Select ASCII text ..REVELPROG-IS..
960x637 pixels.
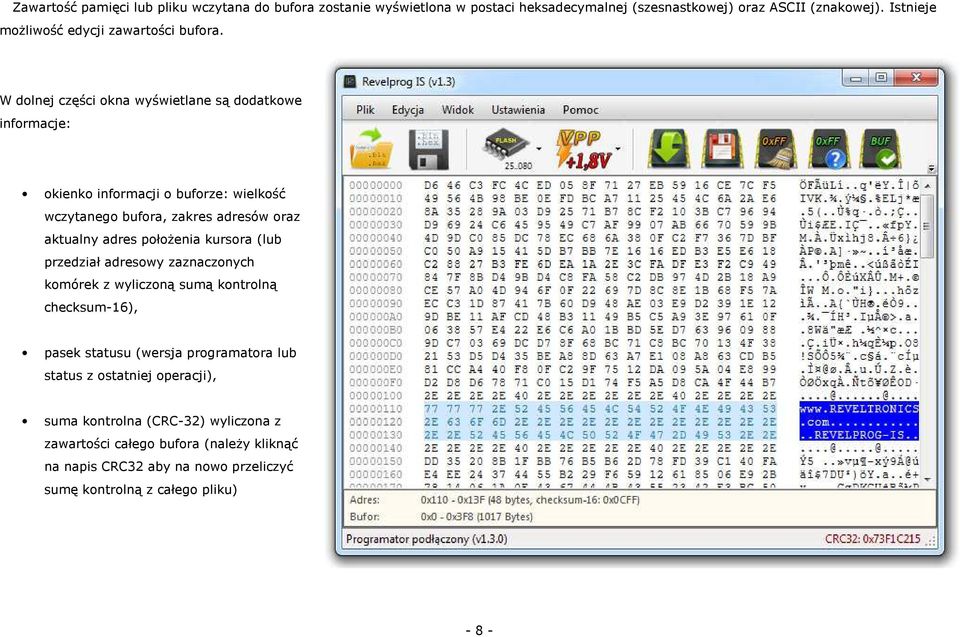tap(859, 435)
